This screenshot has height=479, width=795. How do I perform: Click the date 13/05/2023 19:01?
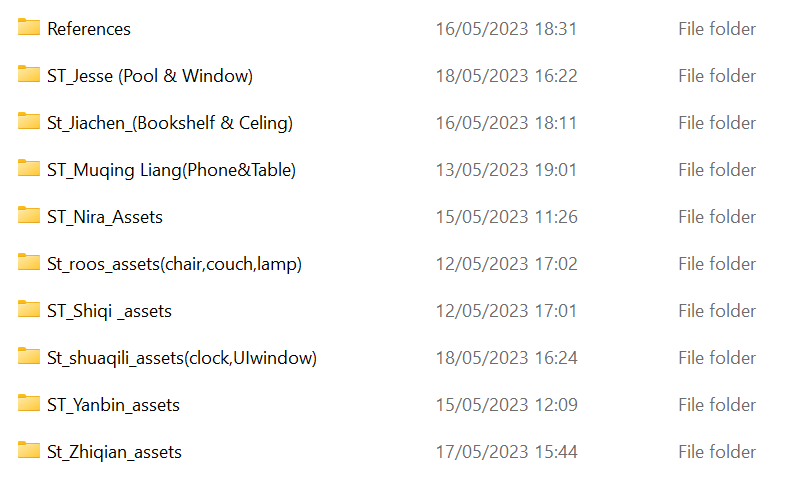507,170
